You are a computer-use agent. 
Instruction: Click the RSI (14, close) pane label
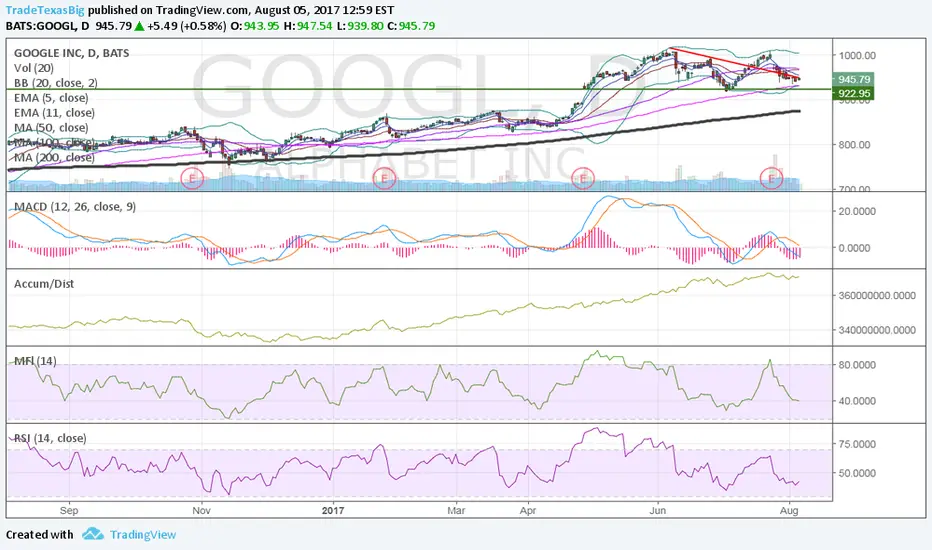(50, 438)
